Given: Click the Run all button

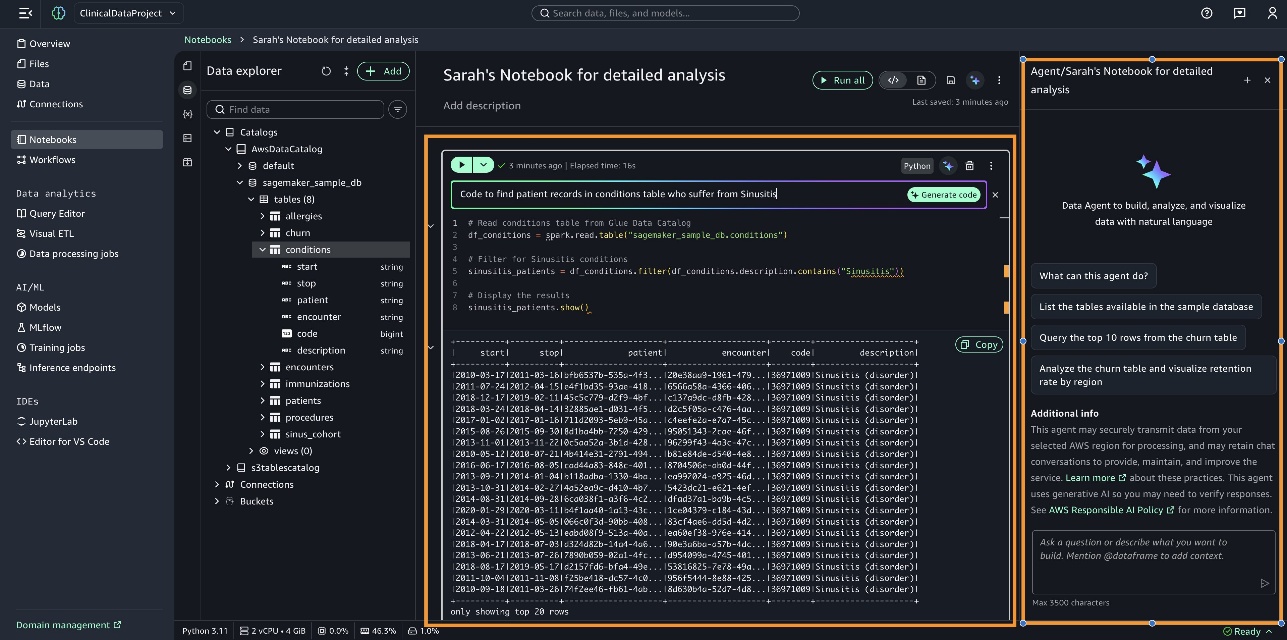Looking at the screenshot, I should click(841, 80).
